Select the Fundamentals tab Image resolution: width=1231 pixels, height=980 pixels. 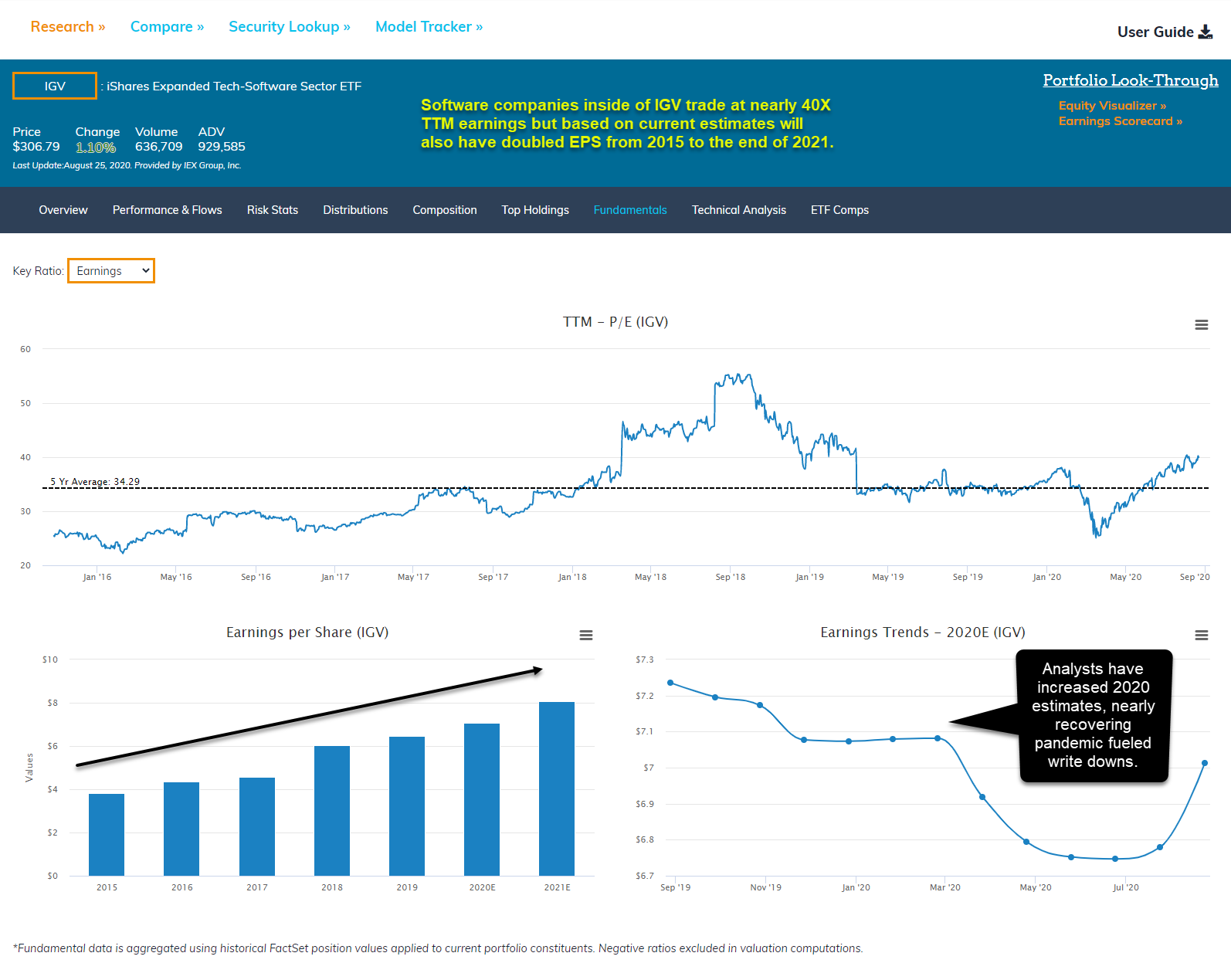(630, 210)
